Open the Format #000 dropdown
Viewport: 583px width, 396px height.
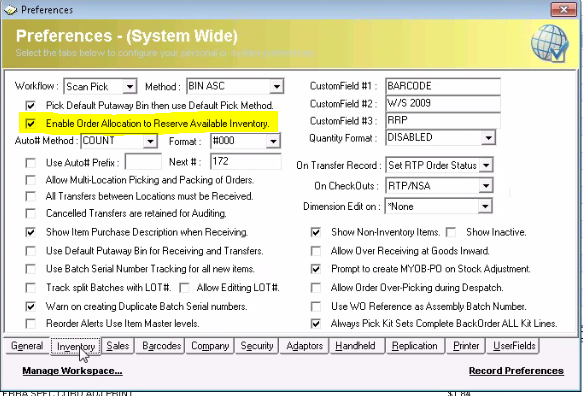click(273, 141)
